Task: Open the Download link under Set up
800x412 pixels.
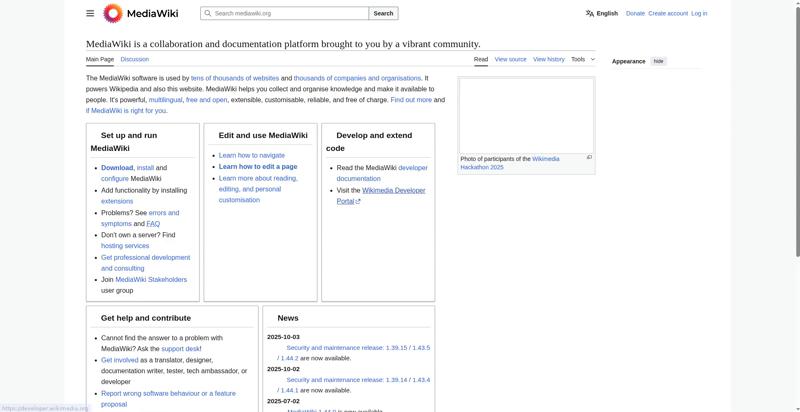Action: click(117, 167)
